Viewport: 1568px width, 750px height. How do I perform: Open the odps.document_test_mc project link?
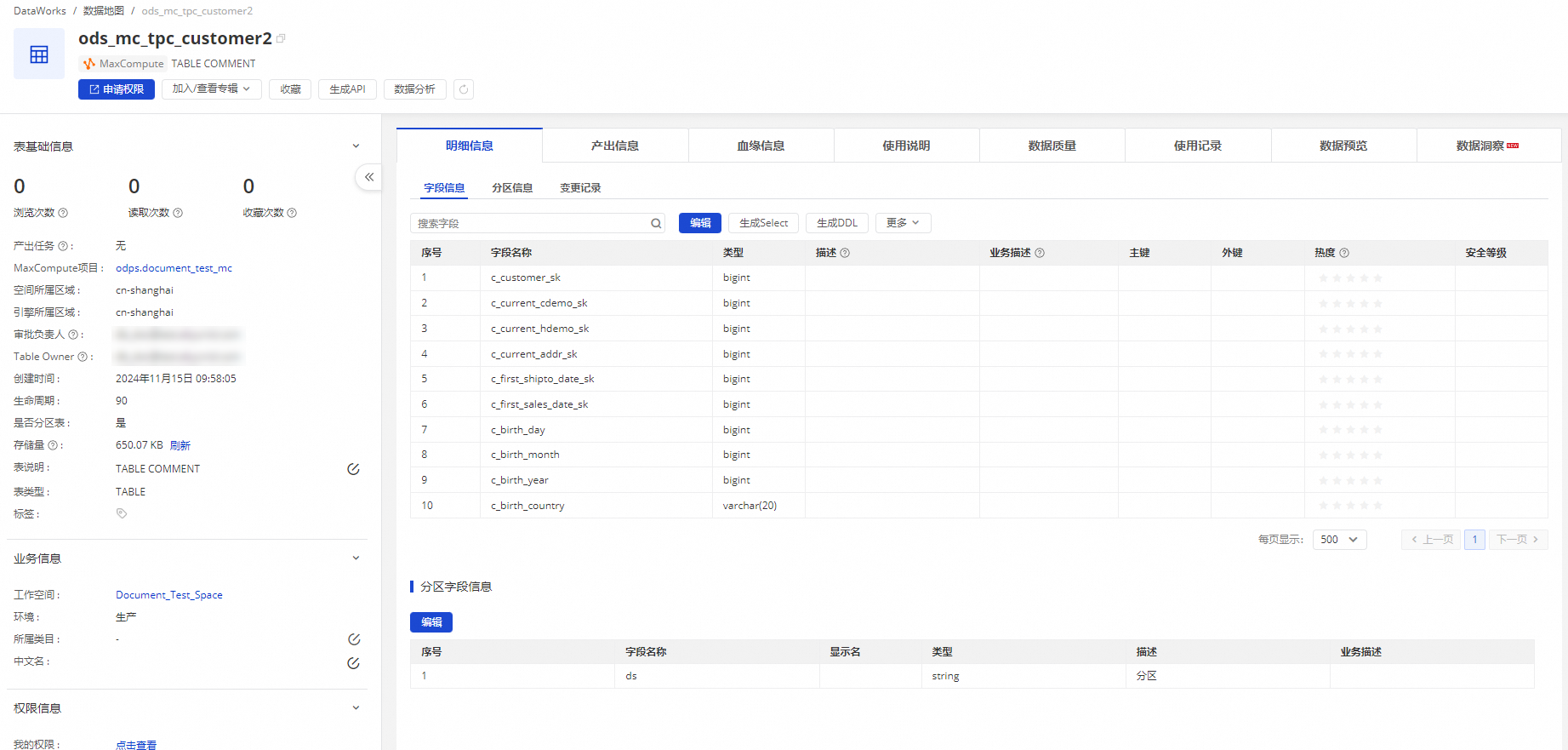coord(174,268)
